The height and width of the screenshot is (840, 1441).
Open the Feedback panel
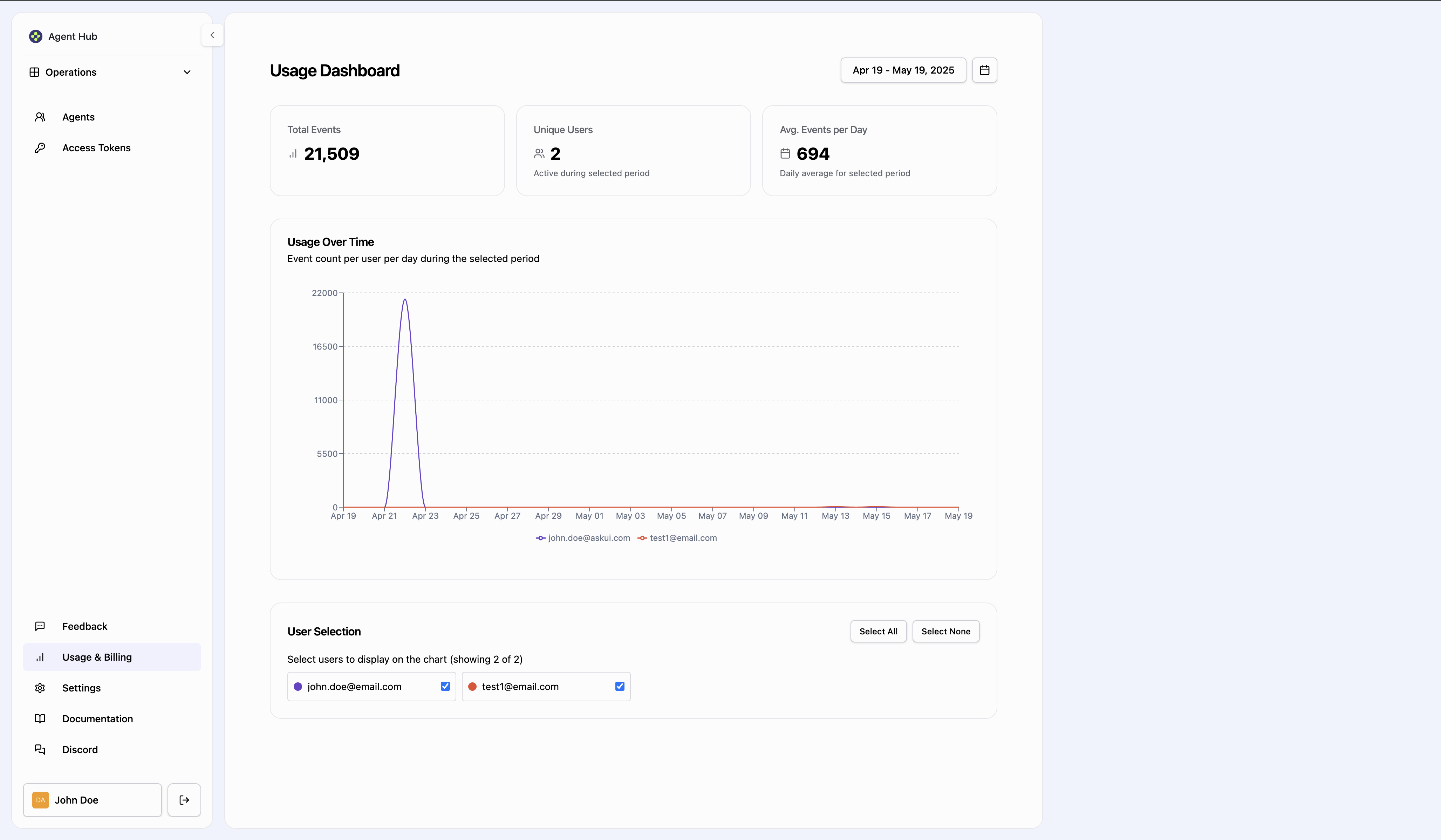coord(84,626)
